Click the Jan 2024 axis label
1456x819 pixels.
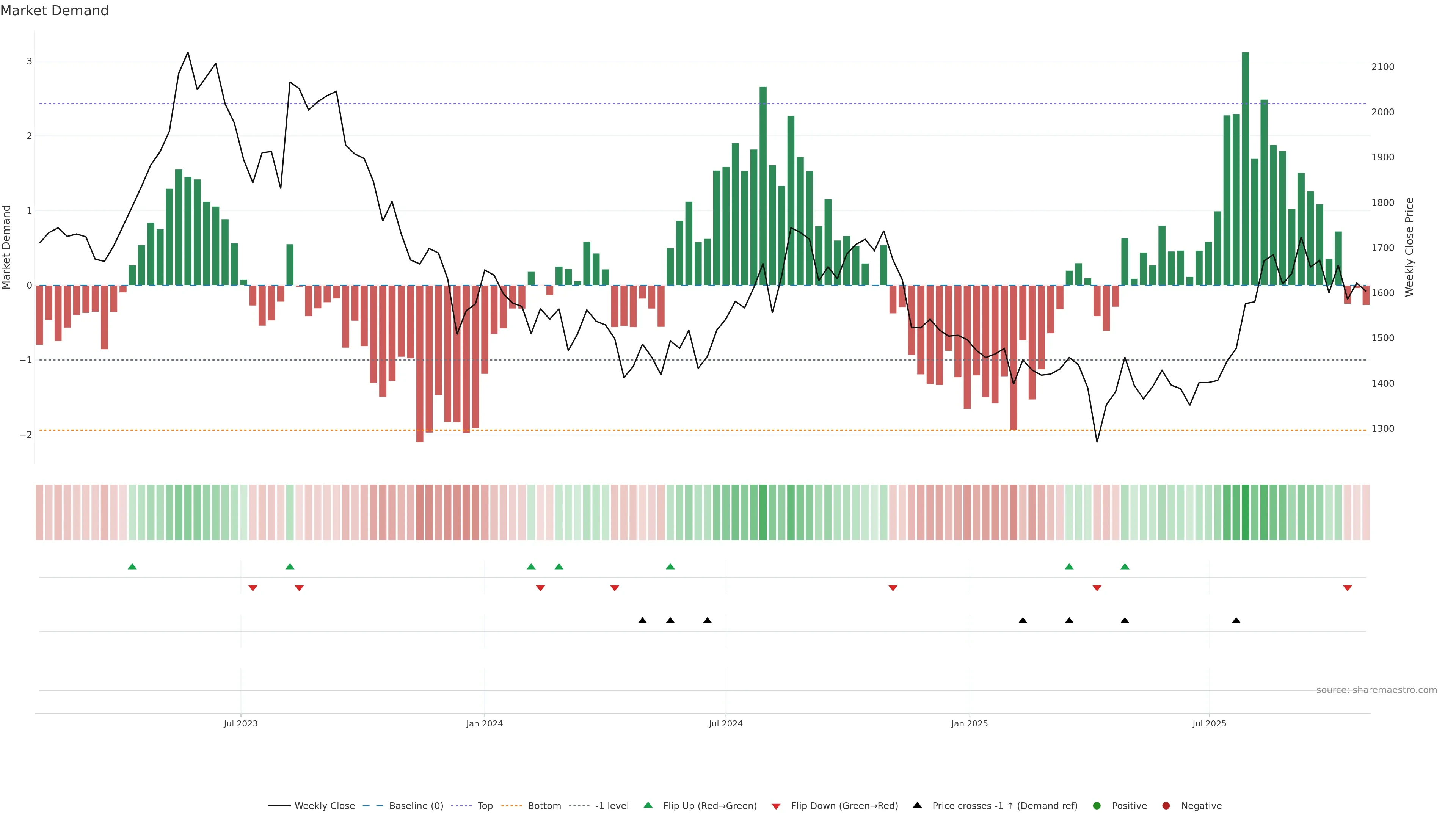point(485,723)
